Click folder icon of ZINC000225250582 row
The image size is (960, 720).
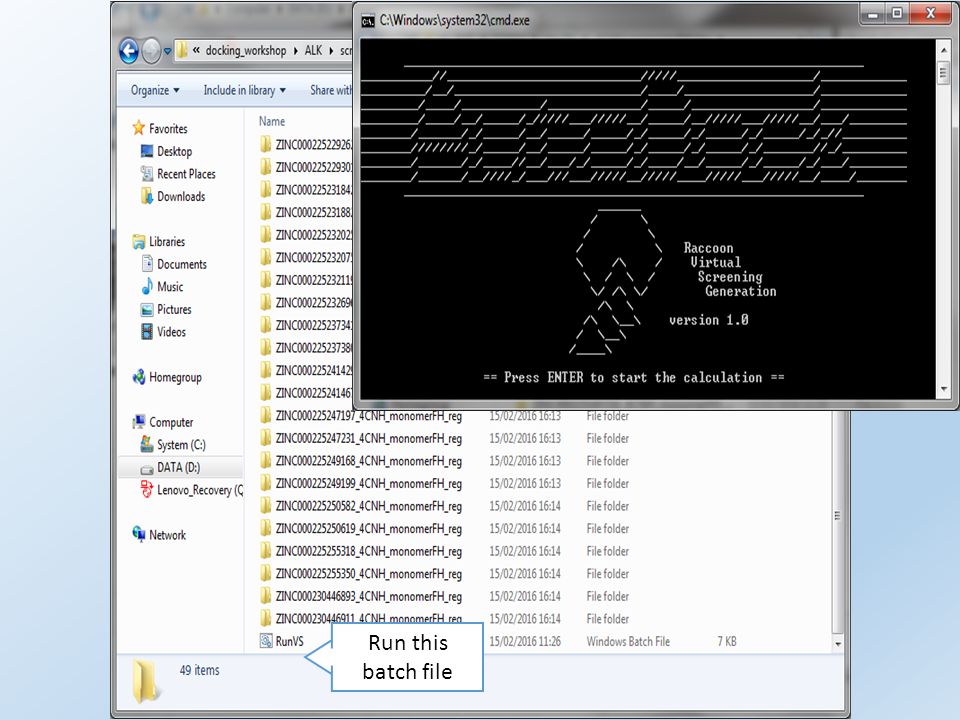pyautogui.click(x=266, y=506)
